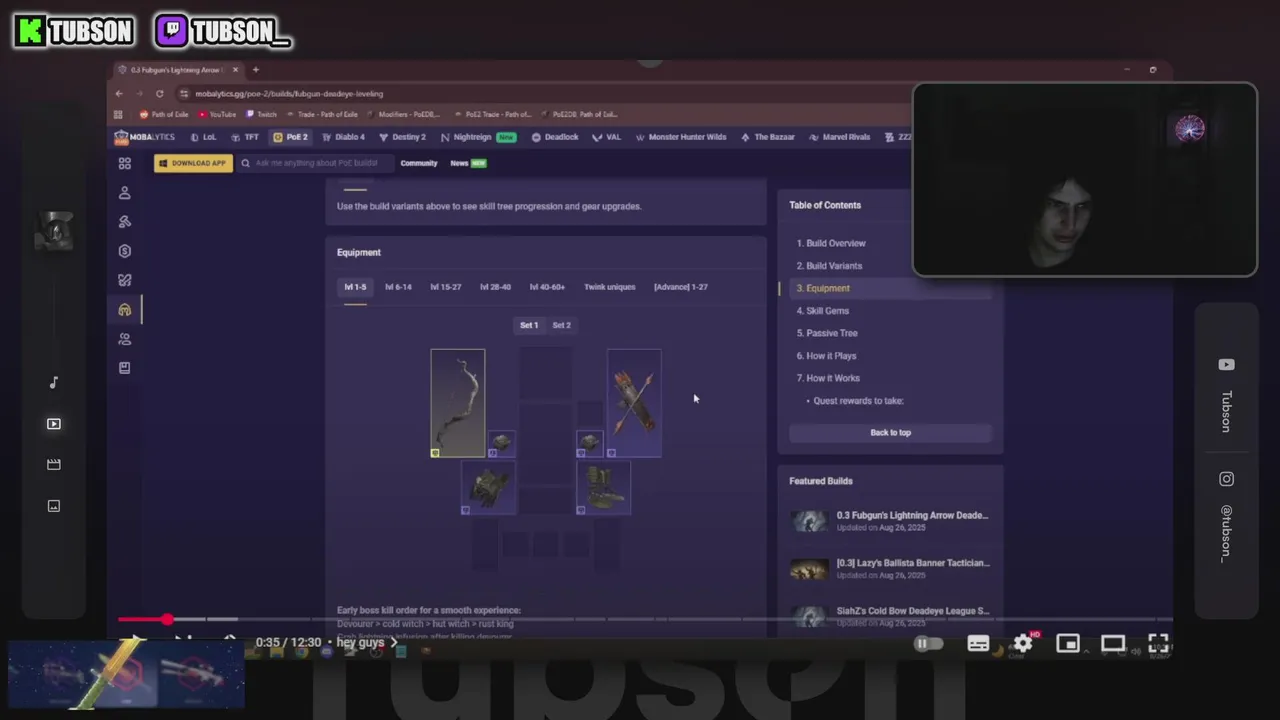Open the dollar-sign shield icon in sidebar
Screen dimensions: 1280x720
(125, 251)
